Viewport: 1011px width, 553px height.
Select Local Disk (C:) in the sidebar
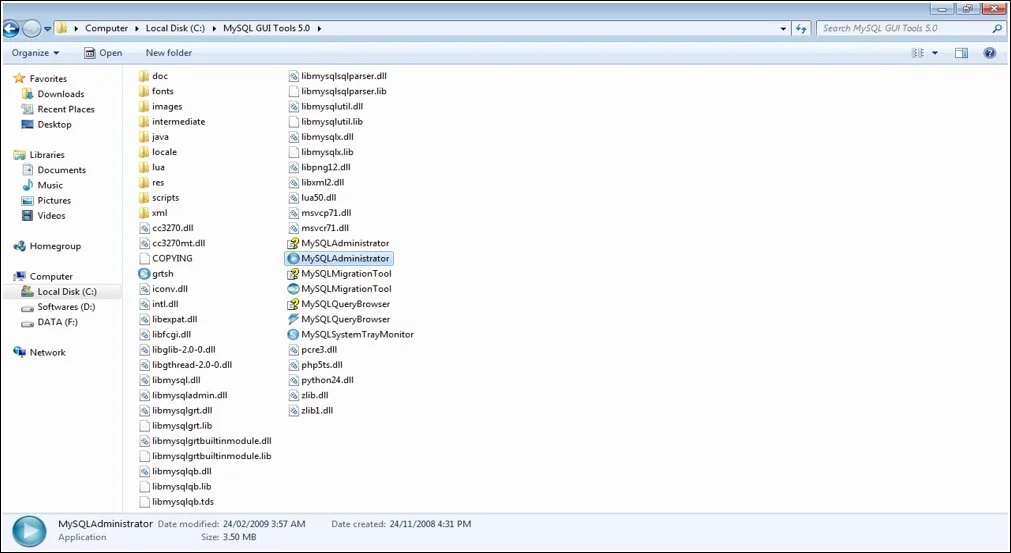[x=62, y=291]
